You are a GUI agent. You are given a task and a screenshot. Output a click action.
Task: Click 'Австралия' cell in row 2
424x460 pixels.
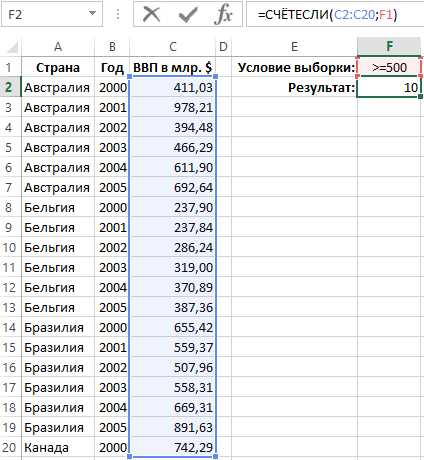click(58, 87)
